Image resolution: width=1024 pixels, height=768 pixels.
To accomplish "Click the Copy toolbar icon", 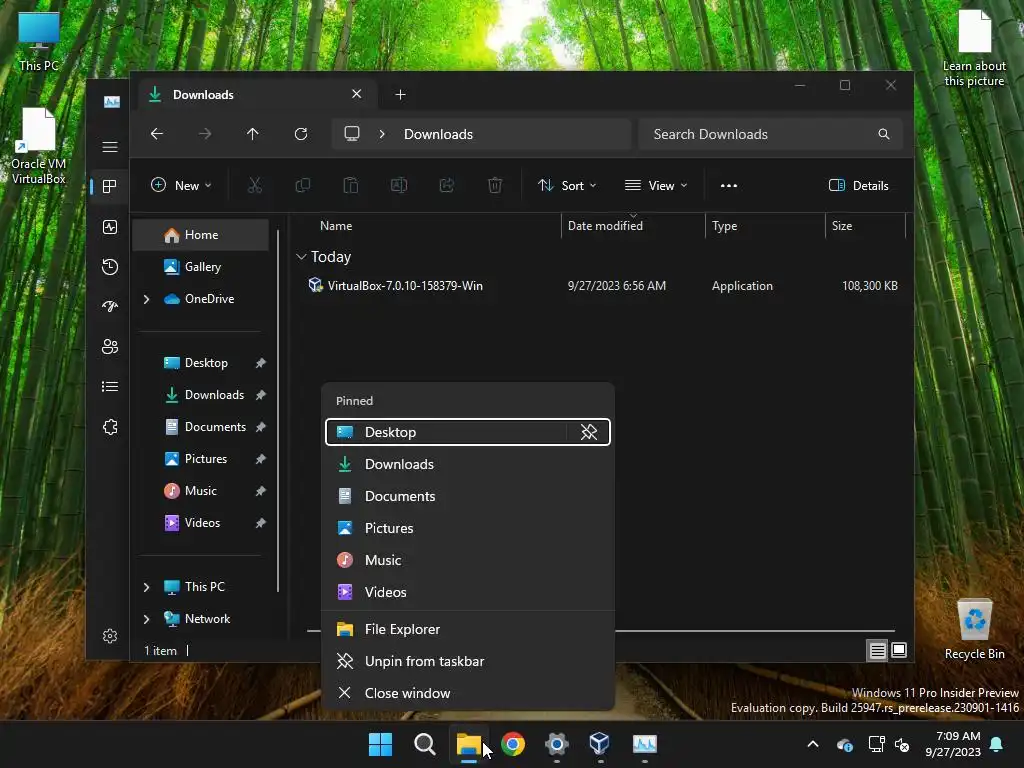I will 303,185.
